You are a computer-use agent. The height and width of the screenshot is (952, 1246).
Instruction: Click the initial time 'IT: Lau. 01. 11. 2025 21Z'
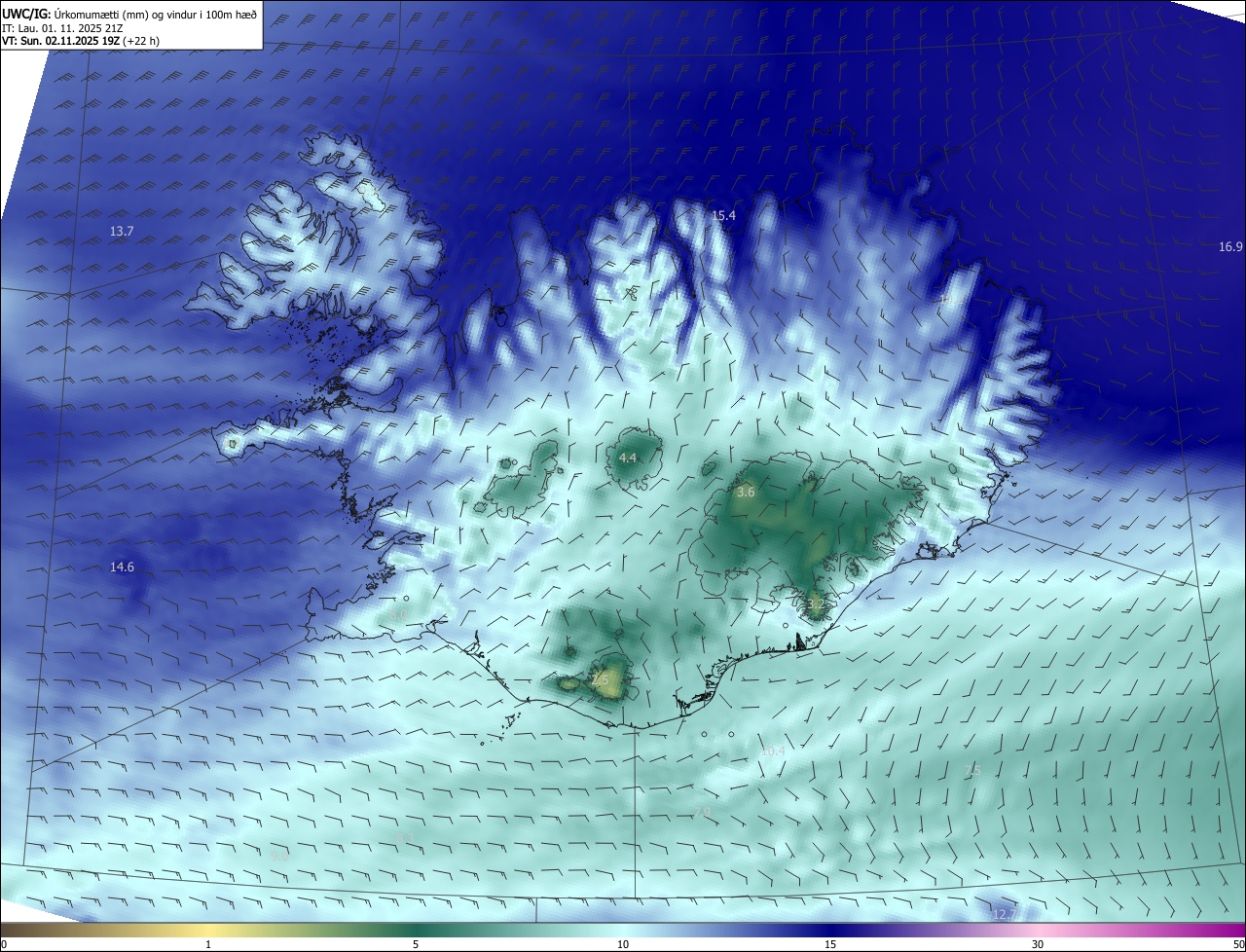tap(60, 28)
